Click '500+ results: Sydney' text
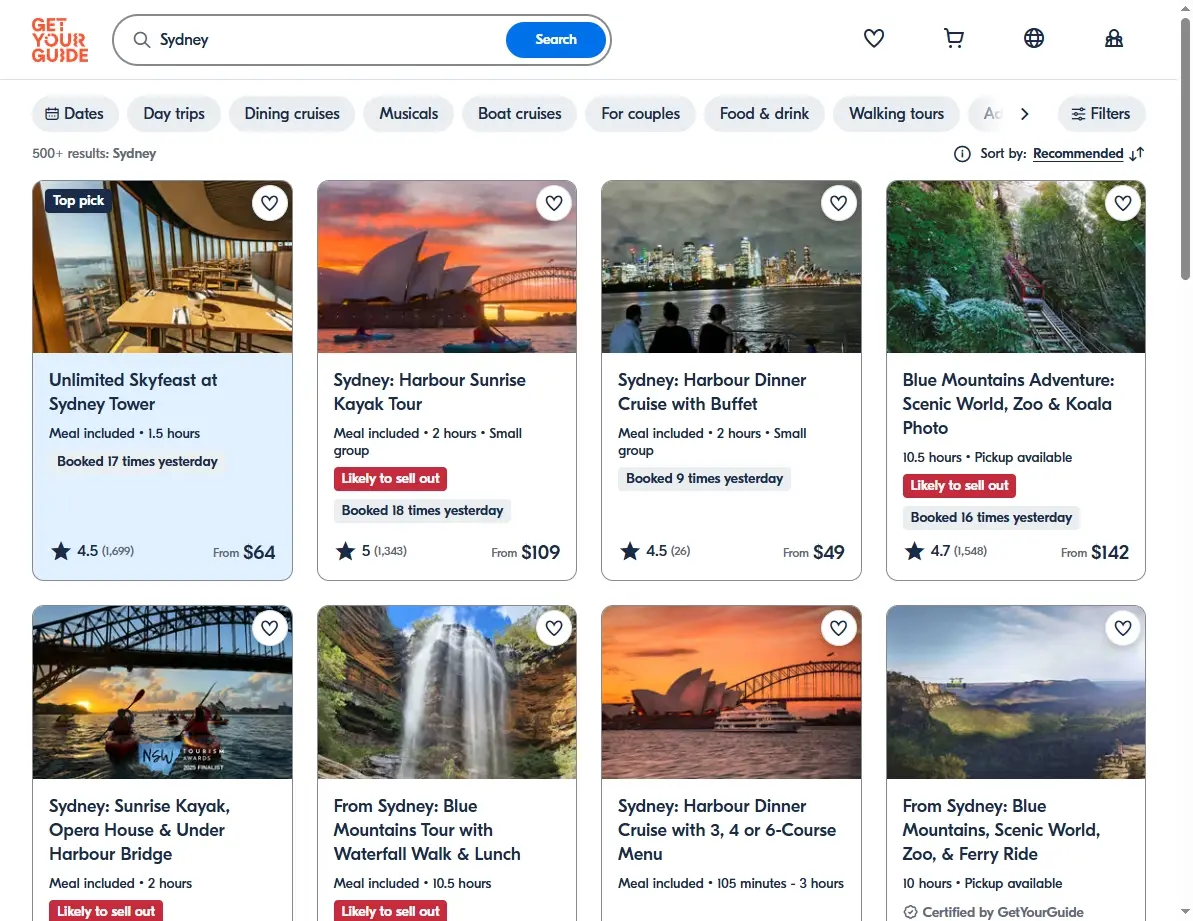This screenshot has height=921, width=1193. (x=94, y=154)
